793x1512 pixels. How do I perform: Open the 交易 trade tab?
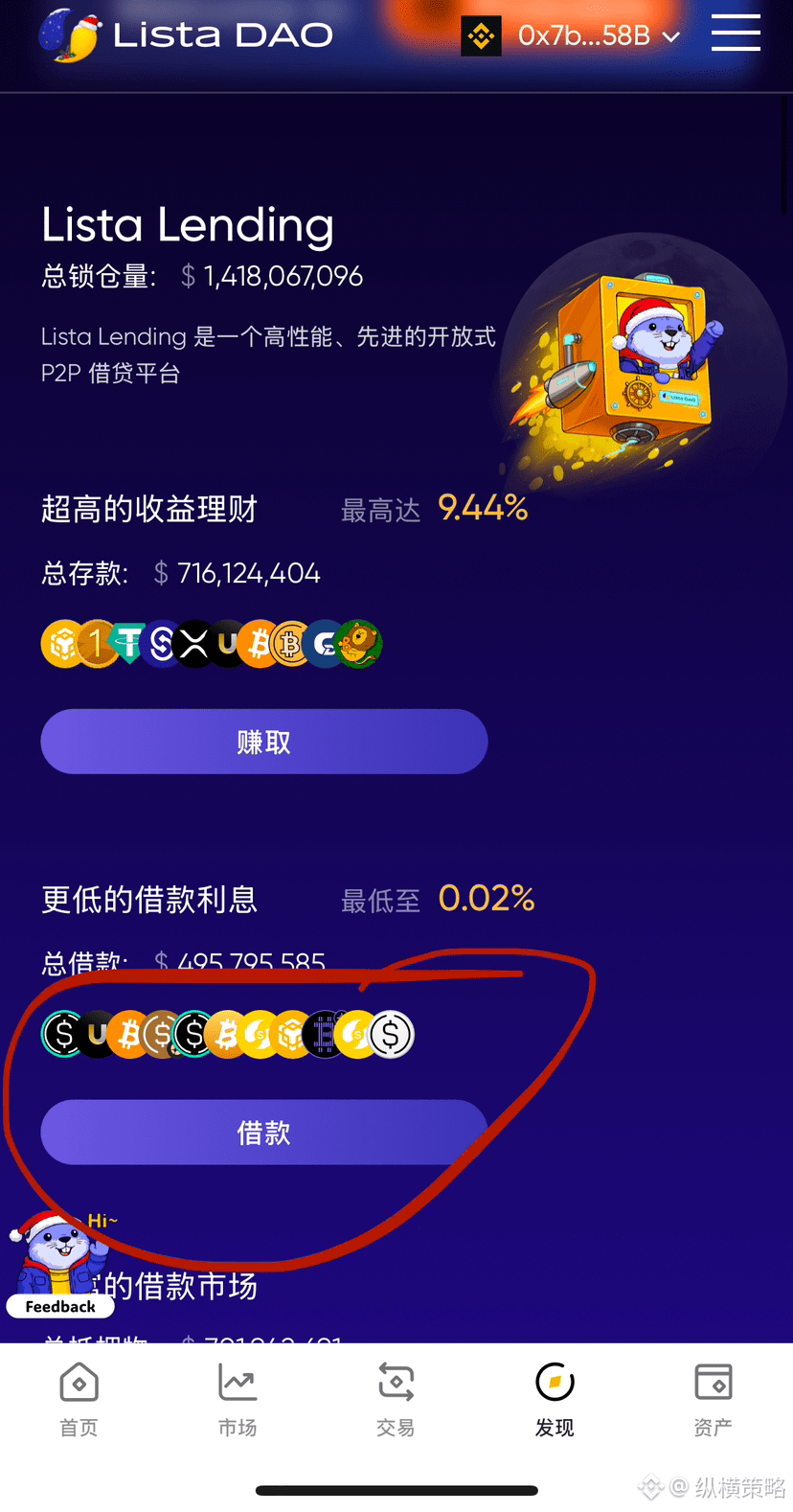point(396,1400)
